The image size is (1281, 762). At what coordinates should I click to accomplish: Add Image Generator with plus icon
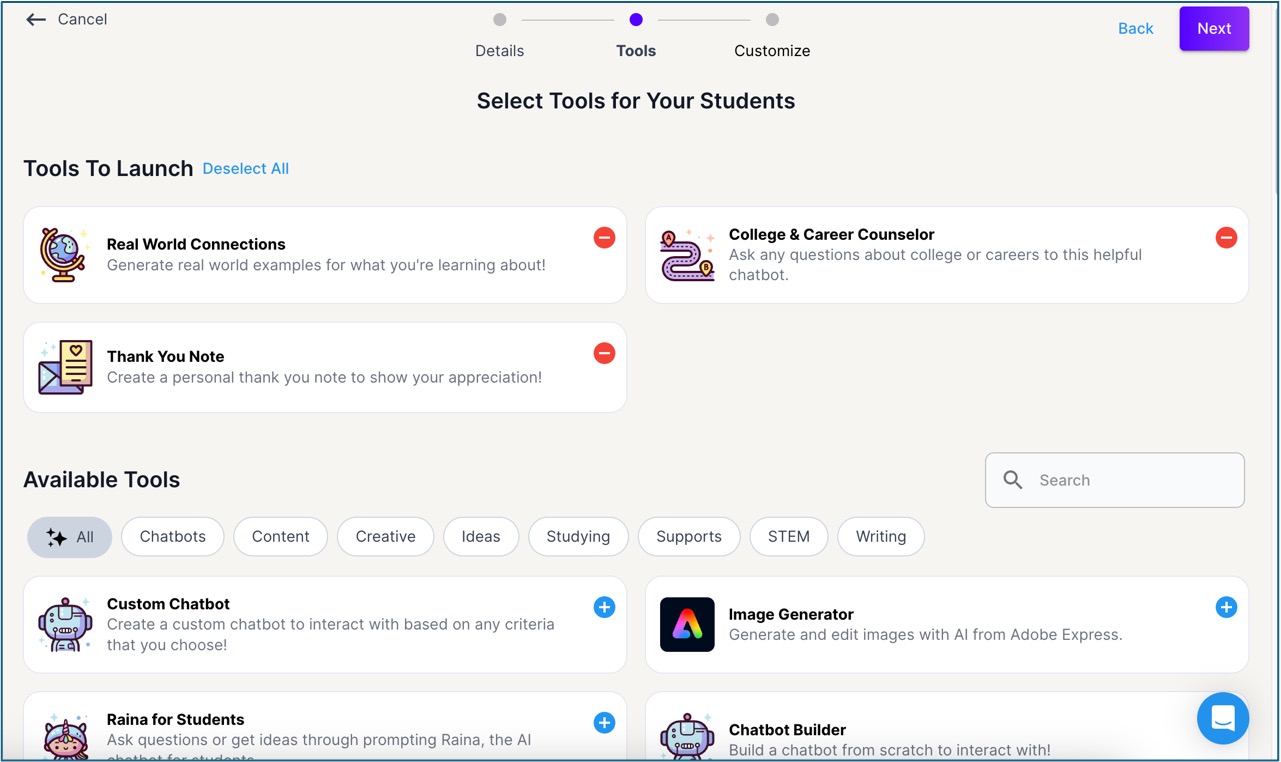(1226, 607)
